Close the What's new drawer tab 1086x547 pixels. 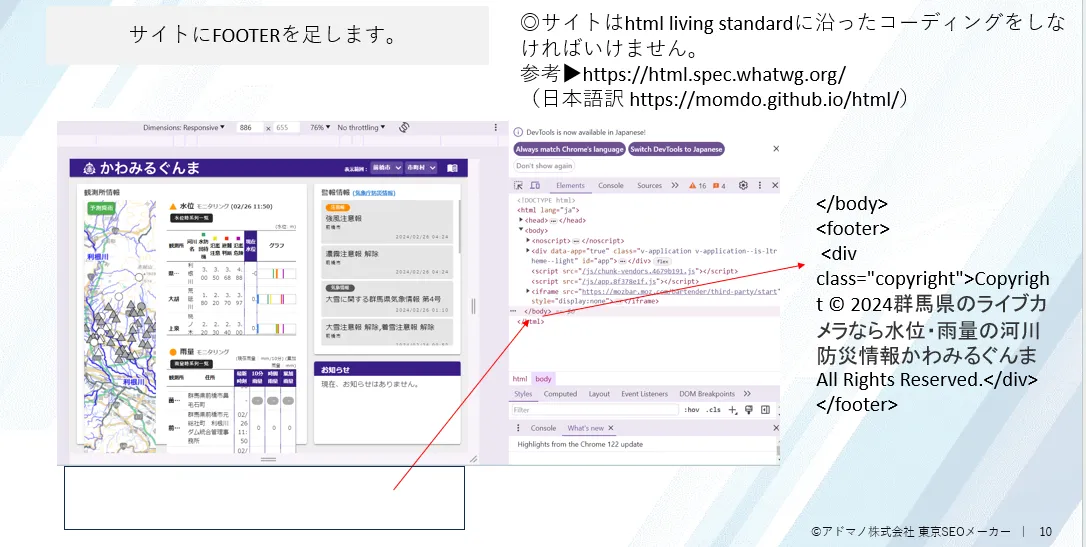coord(610,428)
